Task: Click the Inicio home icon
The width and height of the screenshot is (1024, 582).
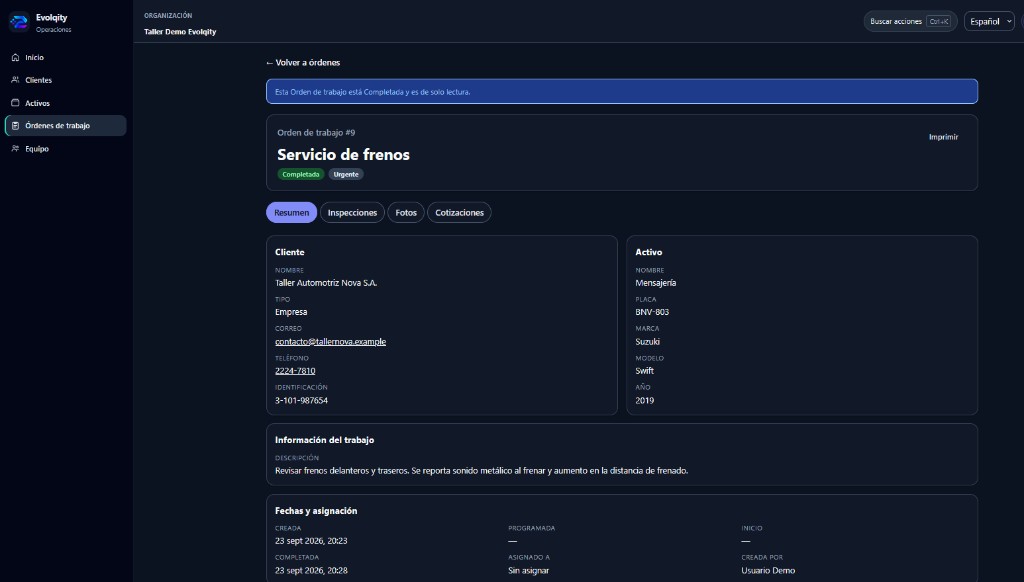Action: (16, 57)
